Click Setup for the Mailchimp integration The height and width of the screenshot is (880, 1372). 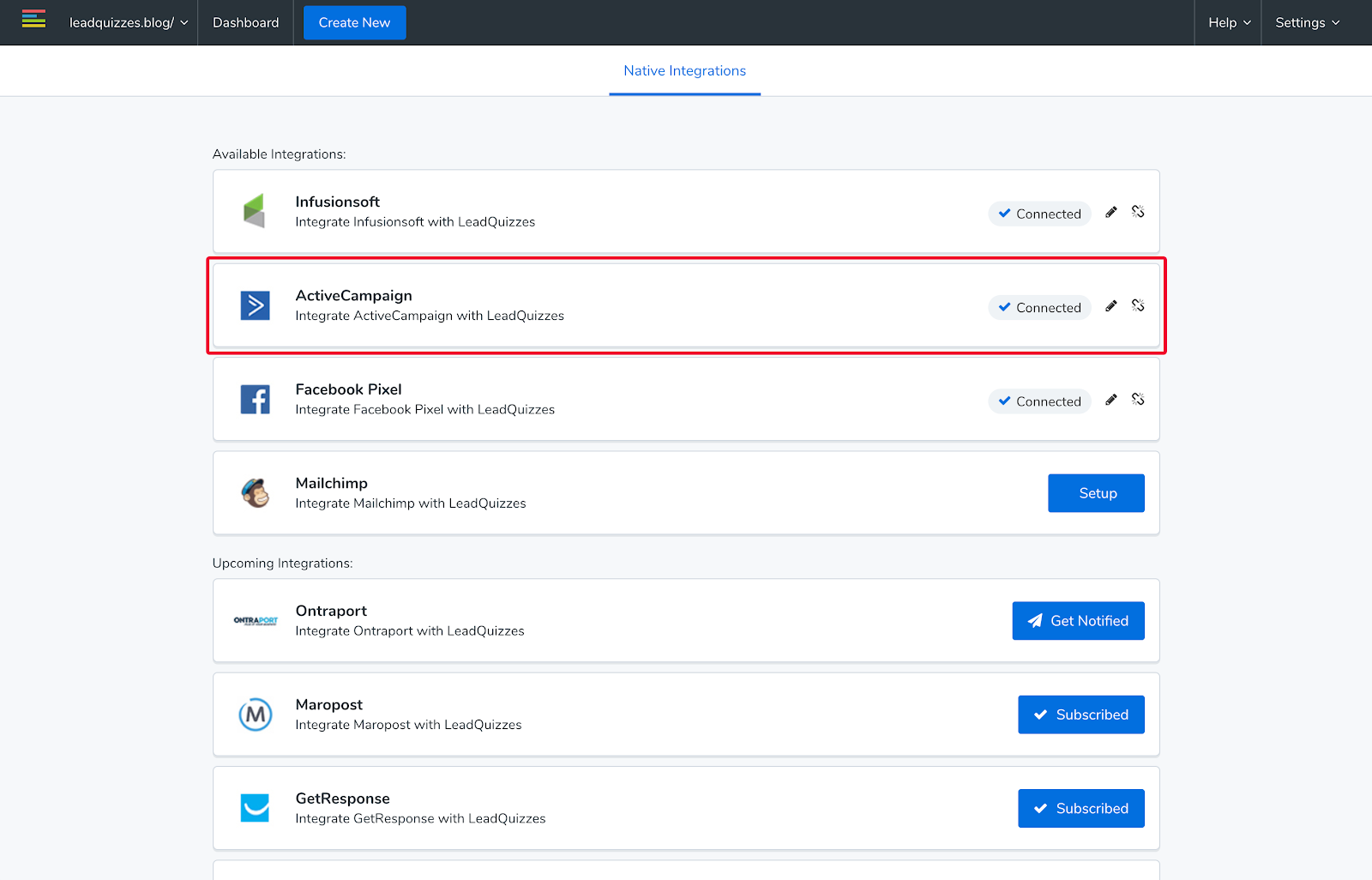pos(1096,493)
